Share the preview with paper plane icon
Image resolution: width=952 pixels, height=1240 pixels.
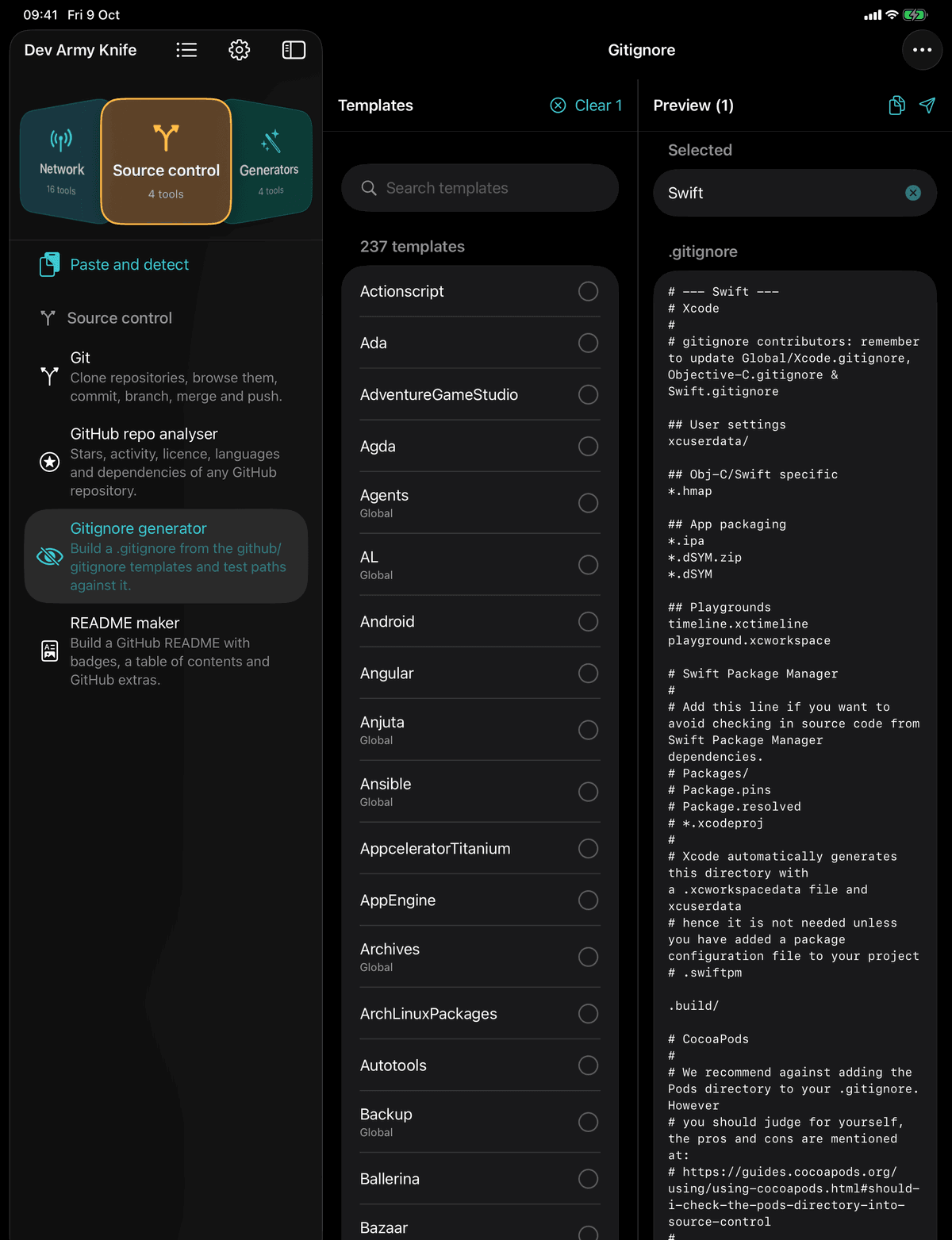pyautogui.click(x=927, y=106)
